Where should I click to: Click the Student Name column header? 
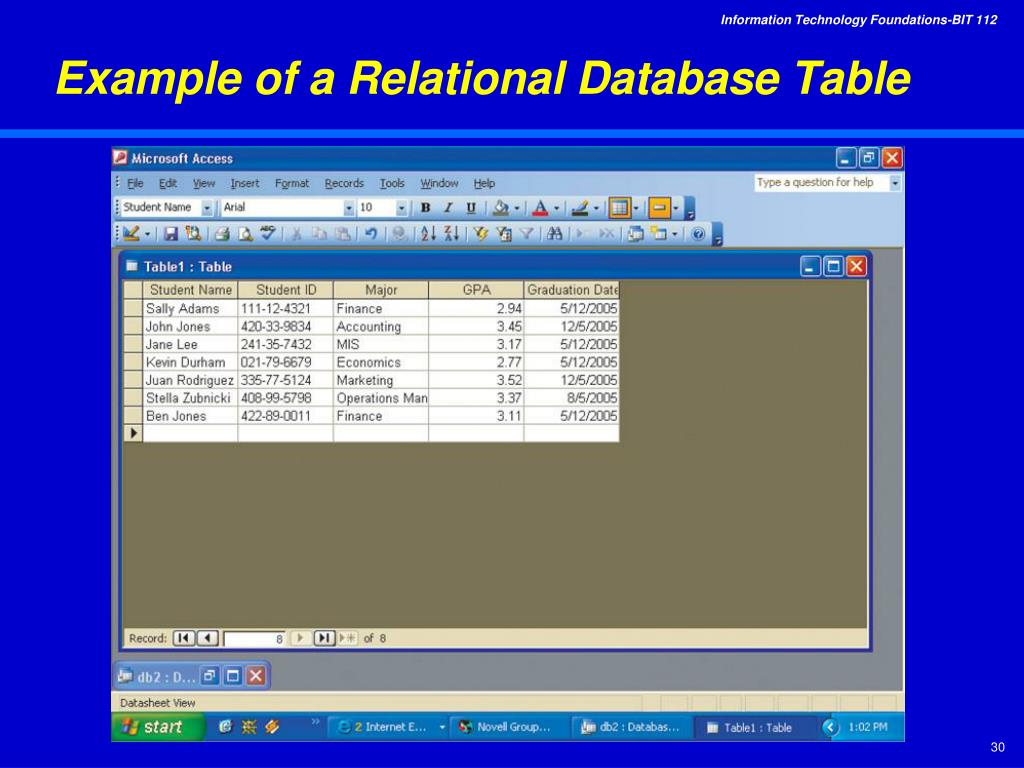190,290
